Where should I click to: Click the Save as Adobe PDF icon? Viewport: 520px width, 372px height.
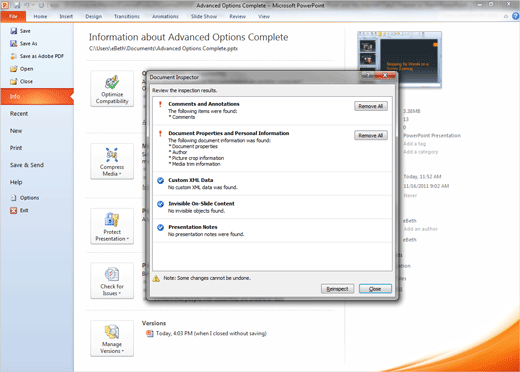pos(14,56)
